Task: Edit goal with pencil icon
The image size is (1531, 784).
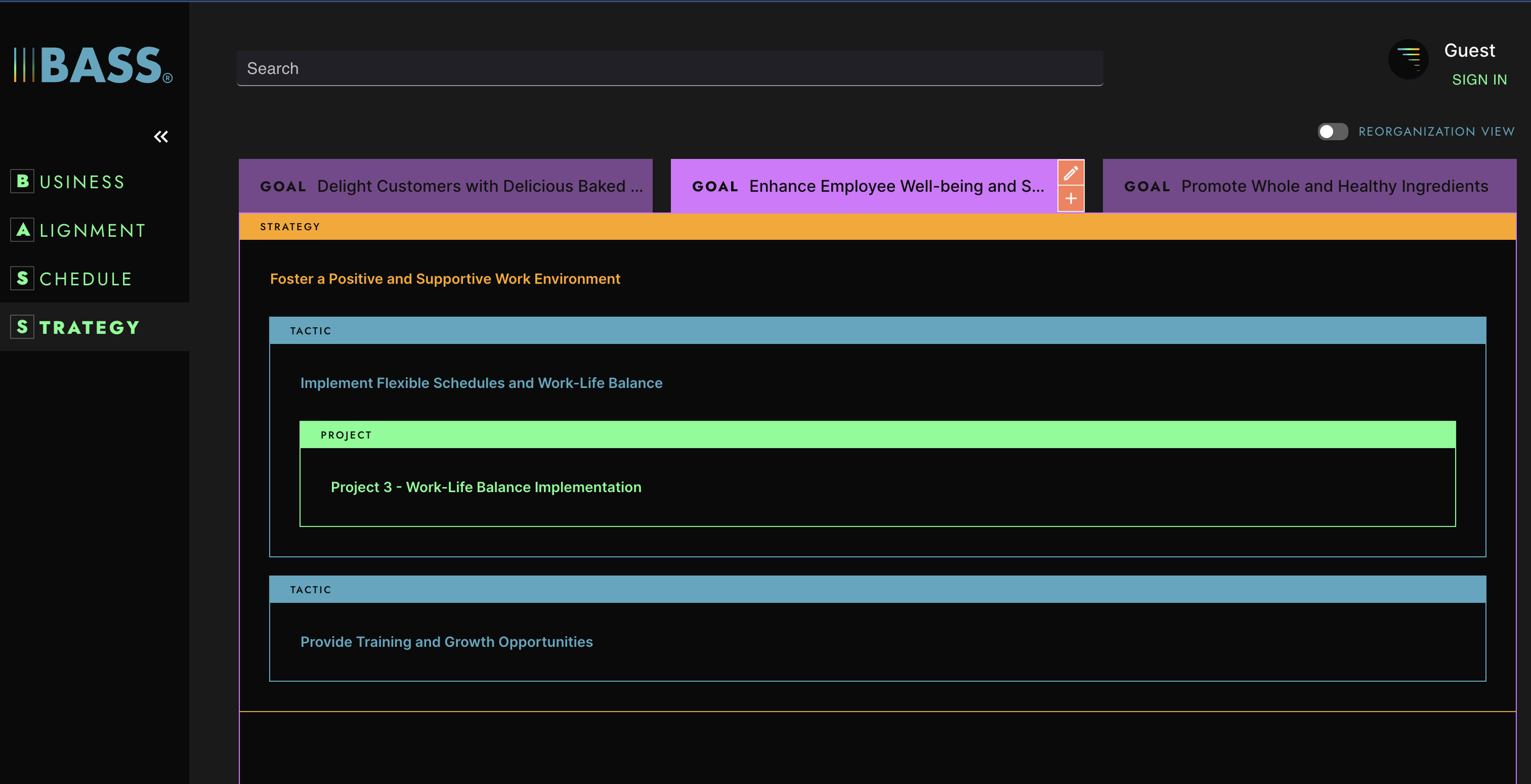Action: pos(1070,173)
